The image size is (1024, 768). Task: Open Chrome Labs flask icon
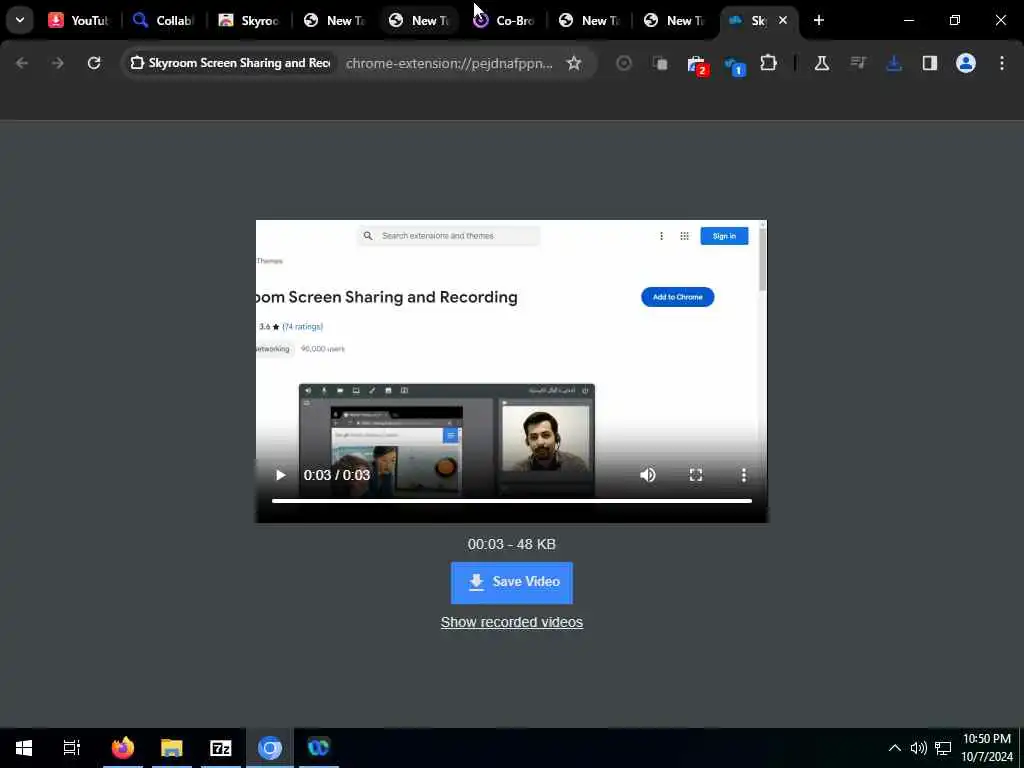(822, 63)
